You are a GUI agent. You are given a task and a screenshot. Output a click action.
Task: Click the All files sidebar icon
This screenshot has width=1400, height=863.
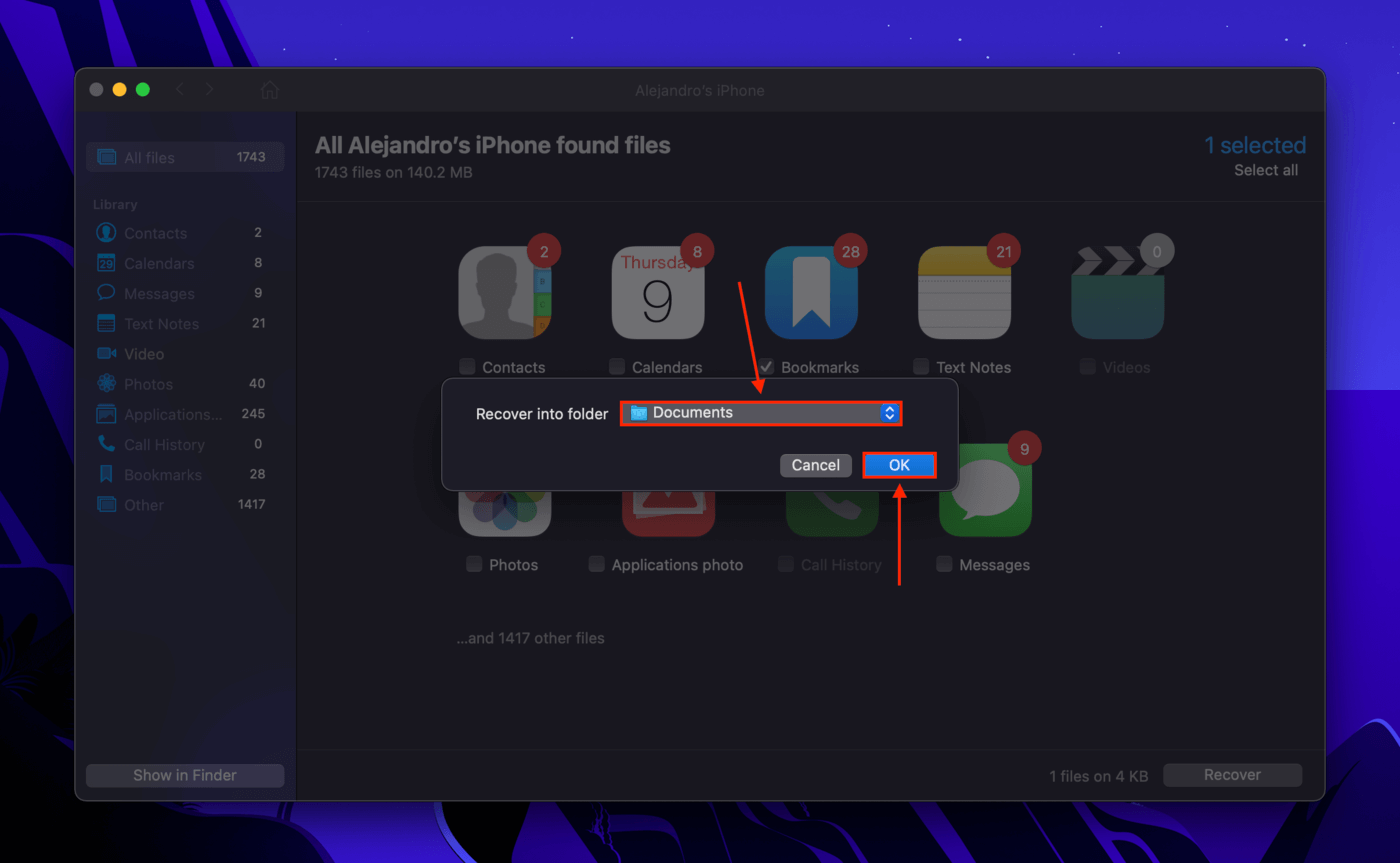coord(106,157)
